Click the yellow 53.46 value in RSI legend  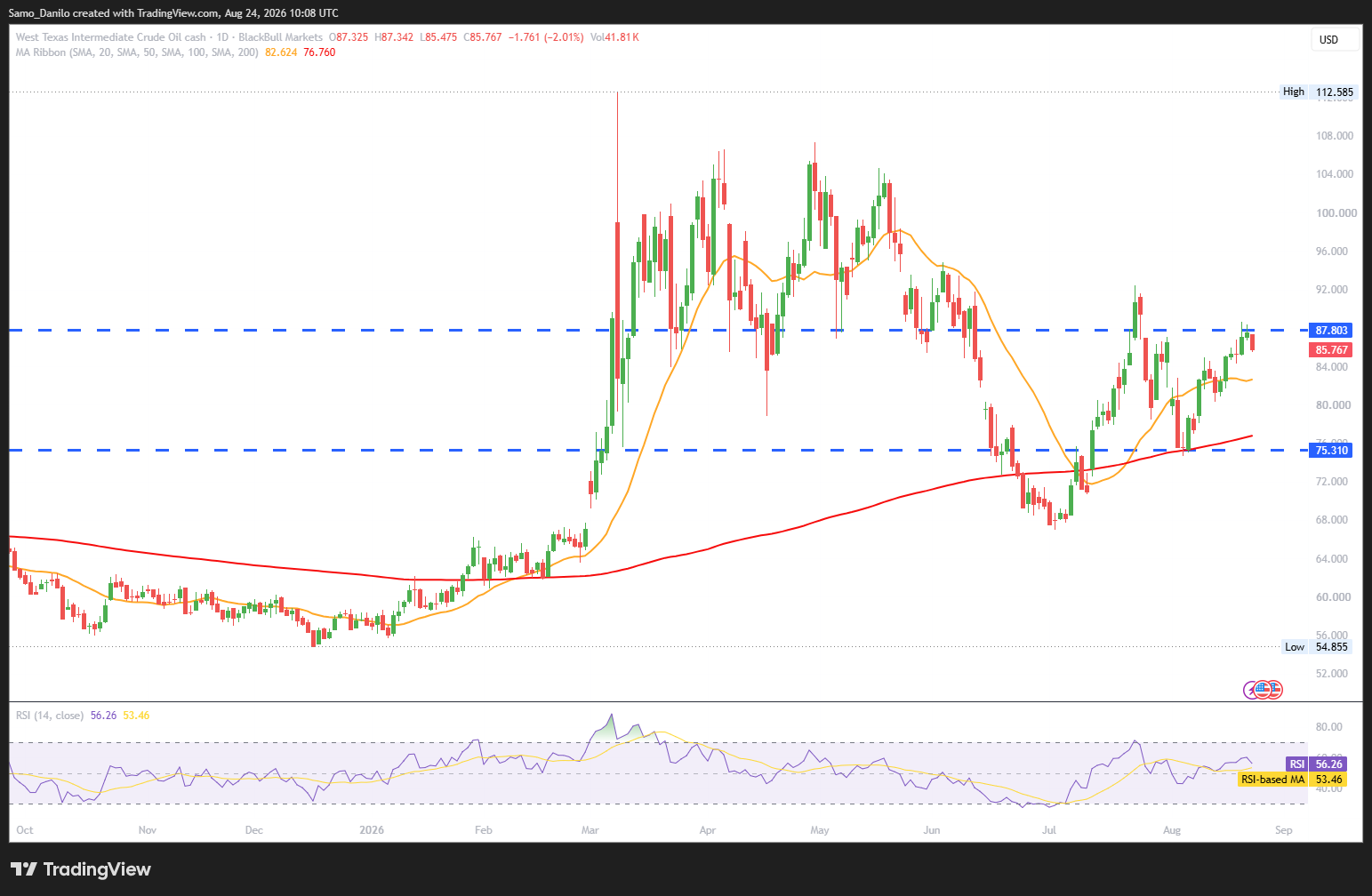[136, 716]
